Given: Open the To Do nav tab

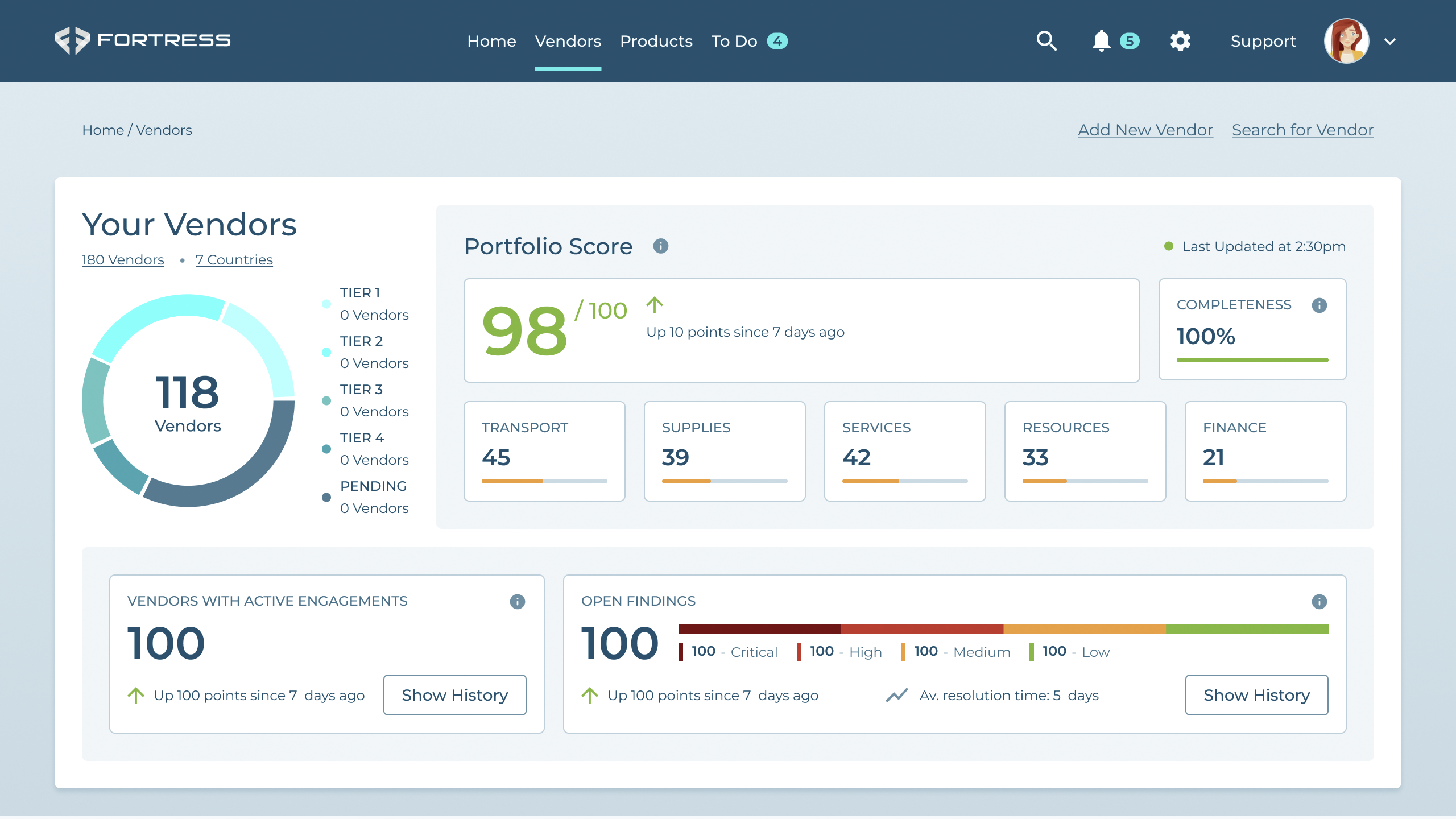Looking at the screenshot, I should [734, 41].
